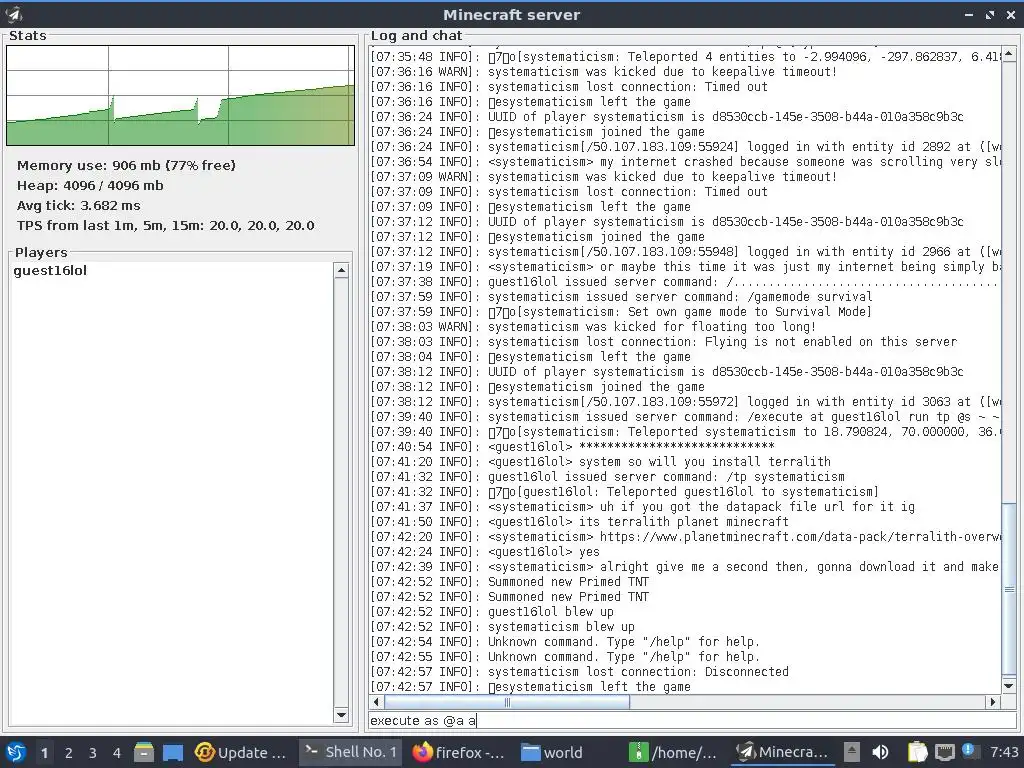
Task: Click the 'Teleported guest16lol to systematicism' line
Action: (x=624, y=492)
